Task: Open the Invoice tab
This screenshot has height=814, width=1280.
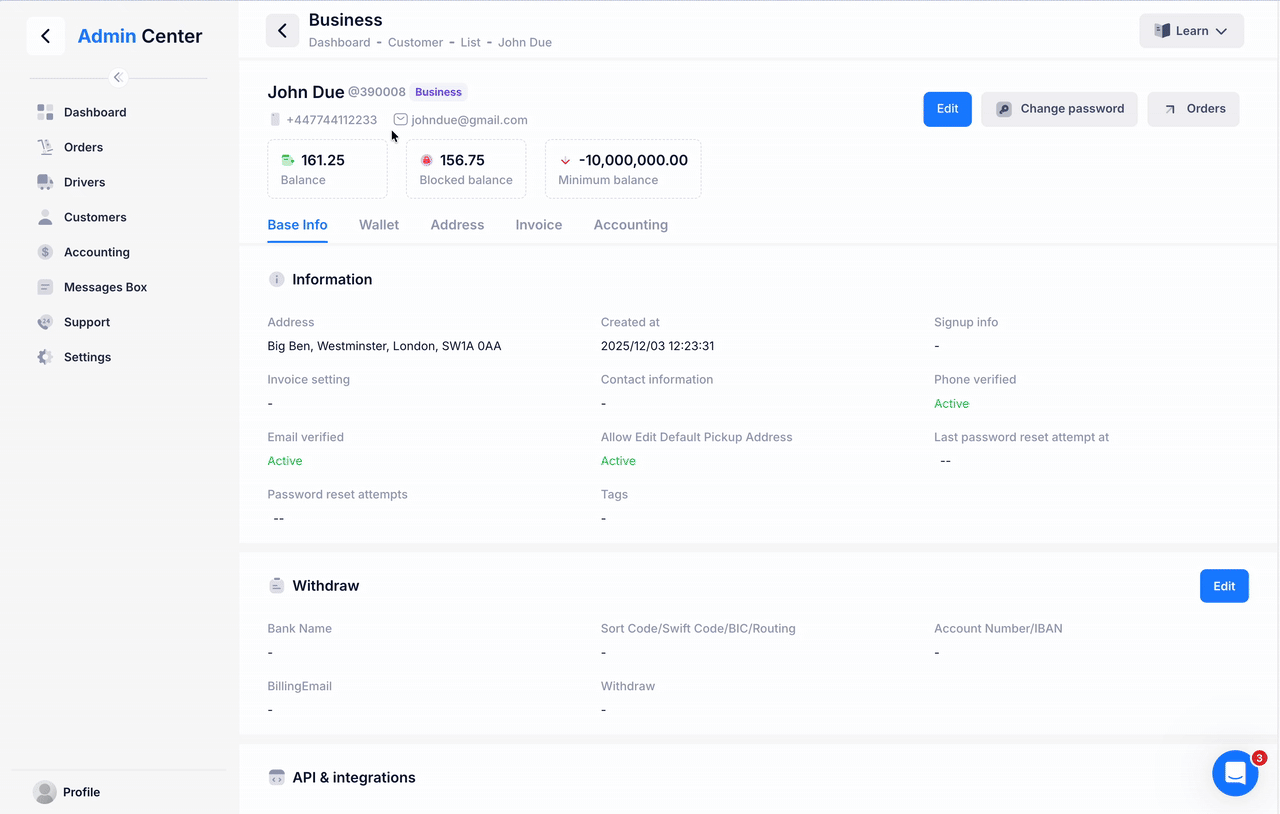Action: click(x=538, y=224)
